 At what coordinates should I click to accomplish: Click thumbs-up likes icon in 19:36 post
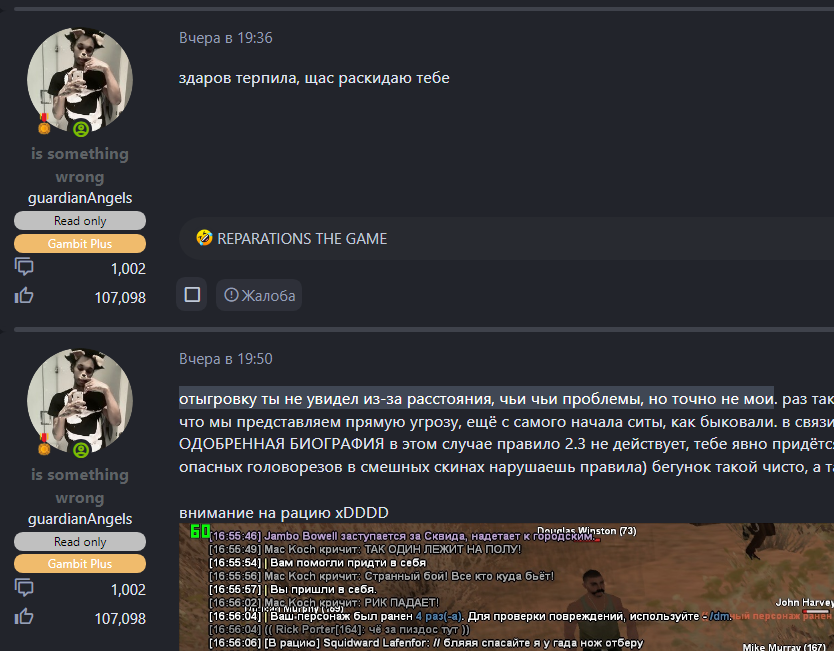24,296
